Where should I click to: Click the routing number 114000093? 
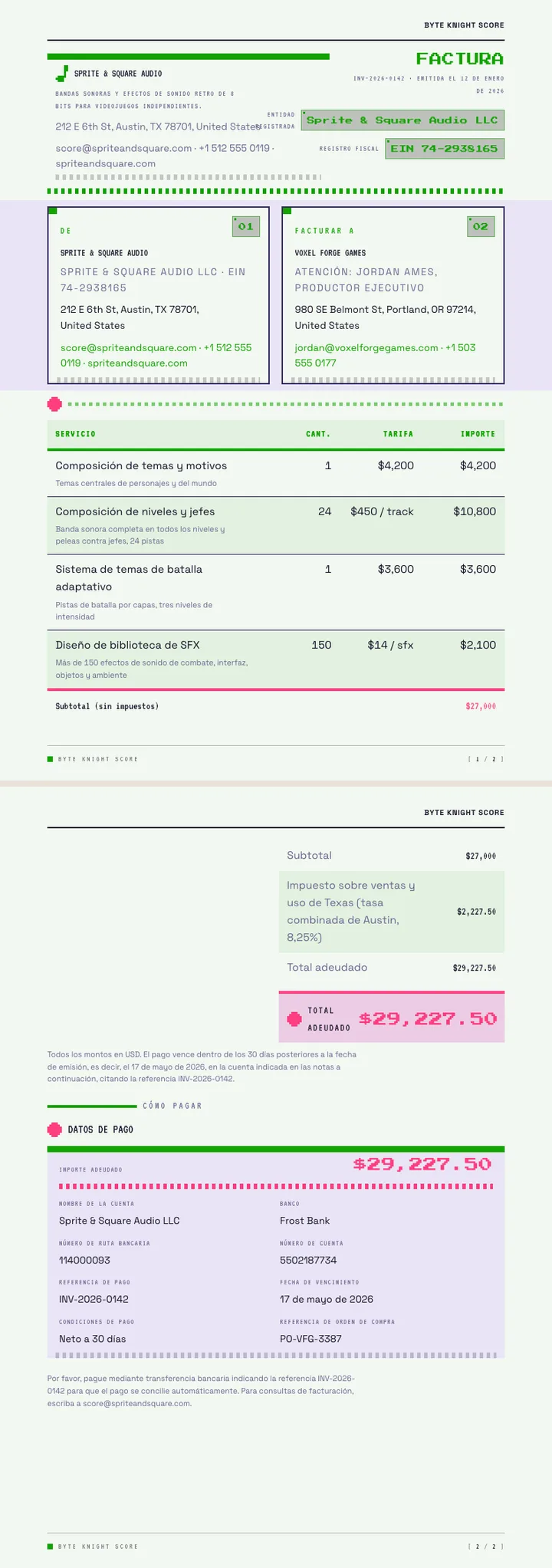[84, 1260]
